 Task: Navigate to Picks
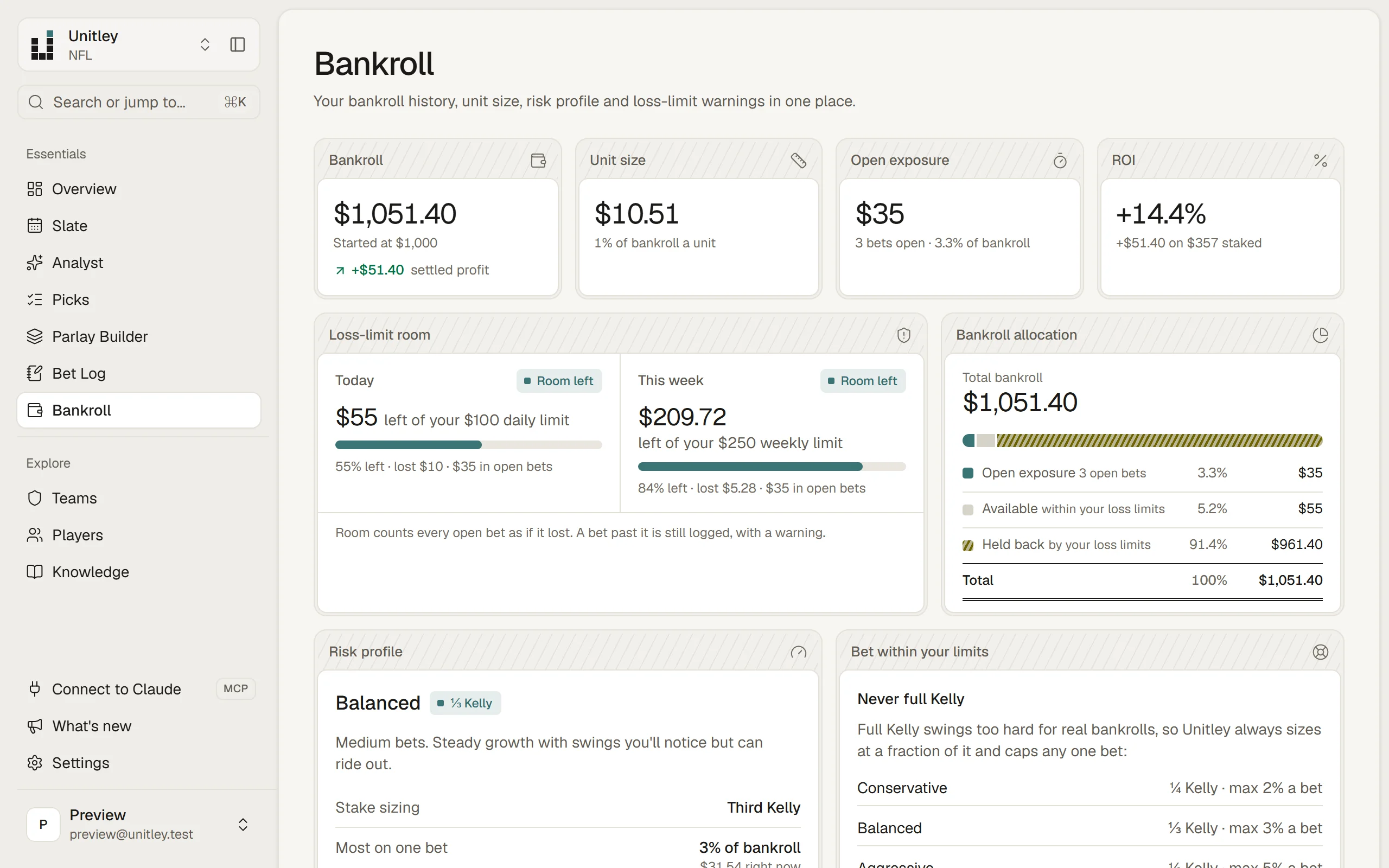[139, 299]
